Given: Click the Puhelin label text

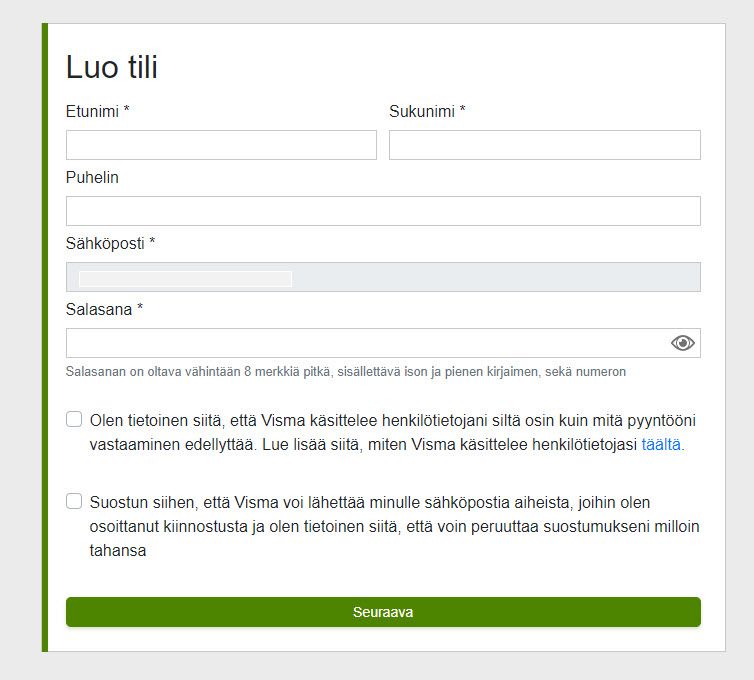Looking at the screenshot, I should (x=92, y=177).
